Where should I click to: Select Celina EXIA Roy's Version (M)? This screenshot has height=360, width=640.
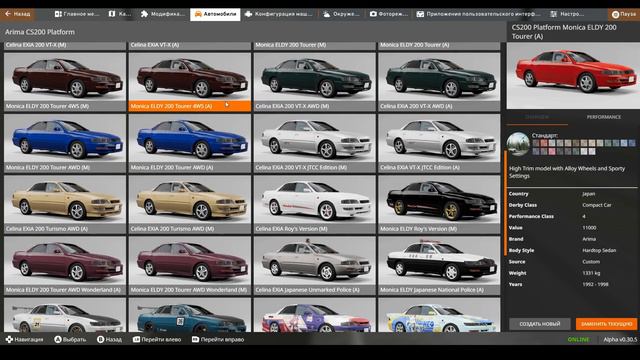click(x=315, y=204)
